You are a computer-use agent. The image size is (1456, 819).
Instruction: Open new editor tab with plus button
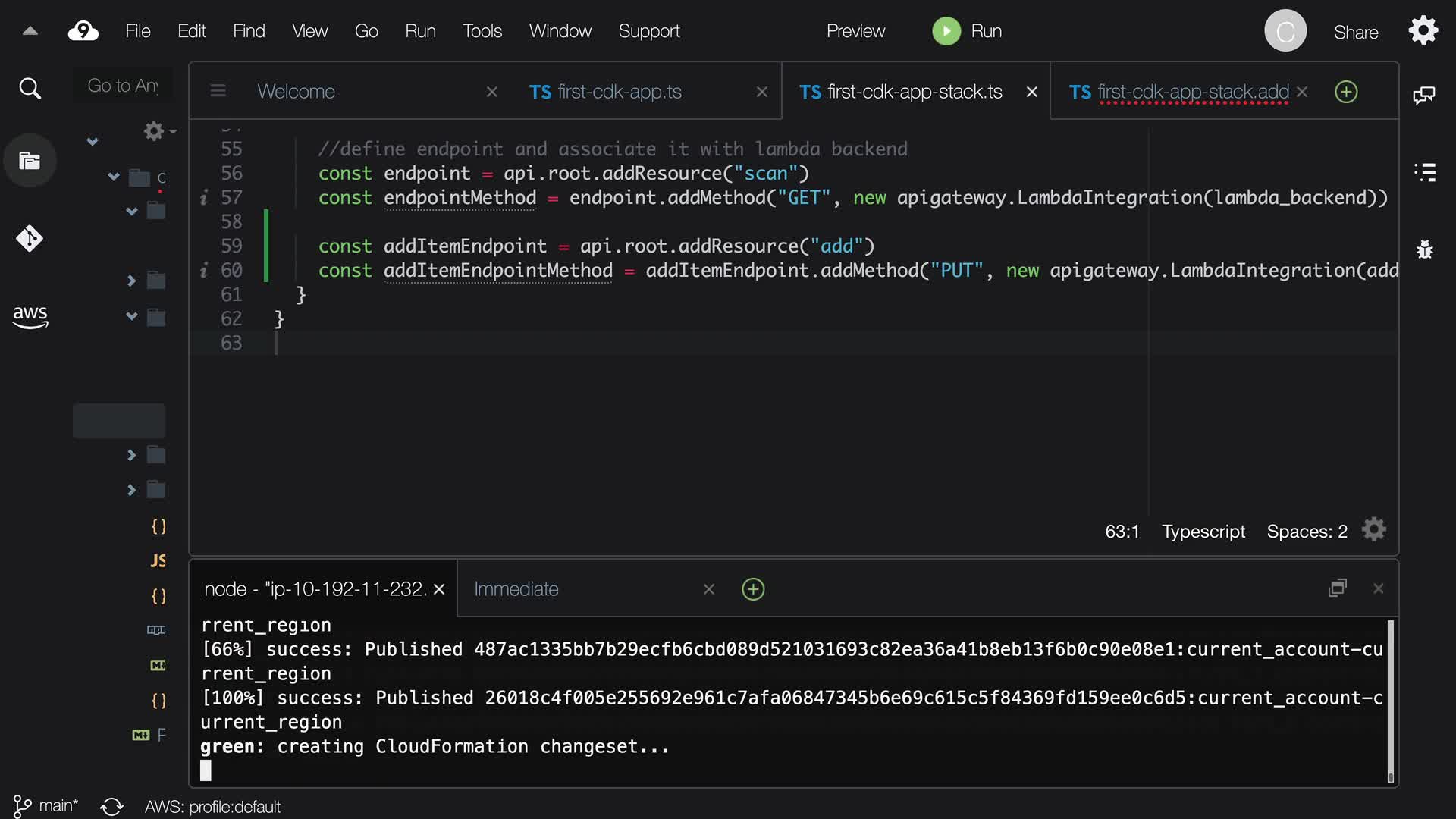point(1346,92)
